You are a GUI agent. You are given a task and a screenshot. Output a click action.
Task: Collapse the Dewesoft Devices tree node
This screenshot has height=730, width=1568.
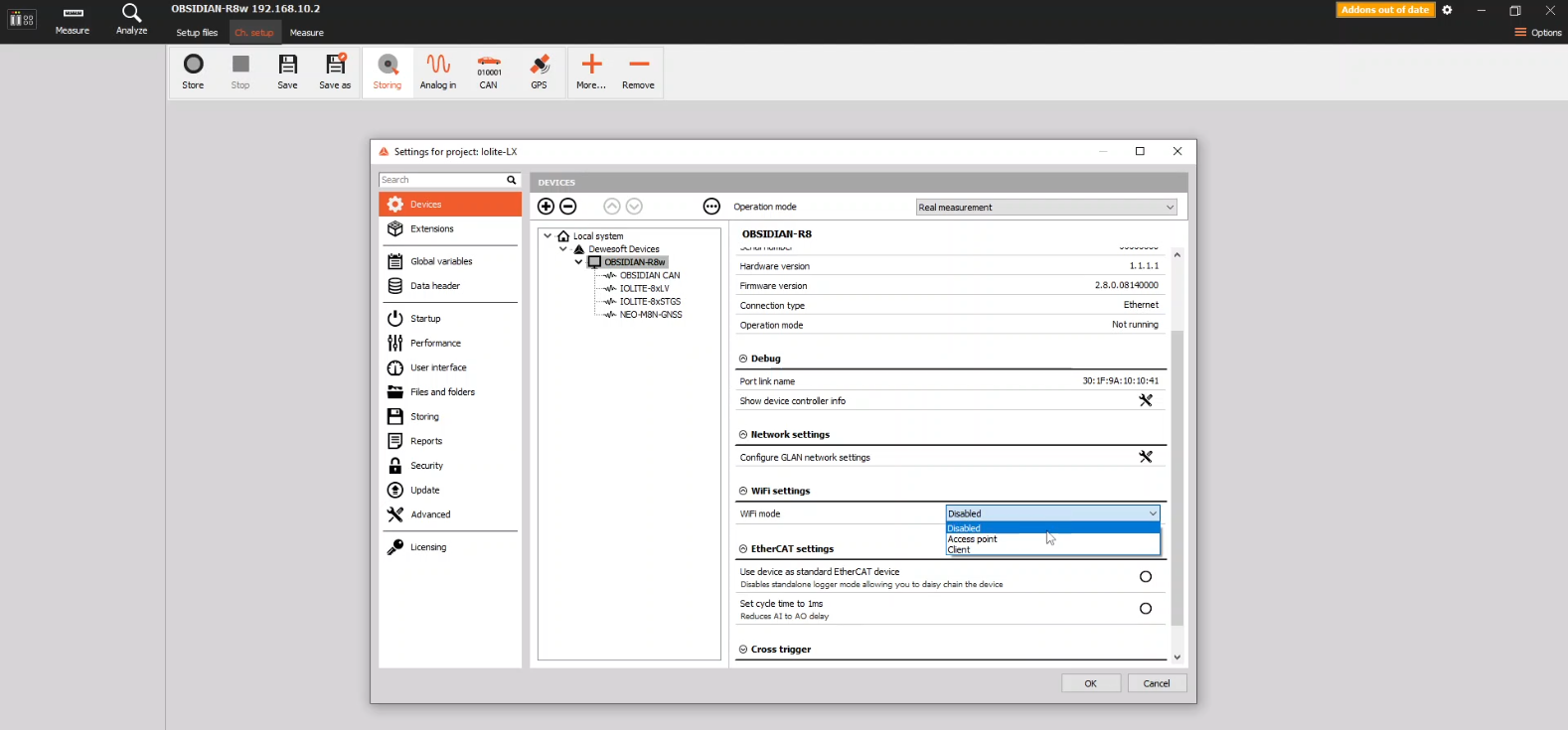click(x=563, y=249)
